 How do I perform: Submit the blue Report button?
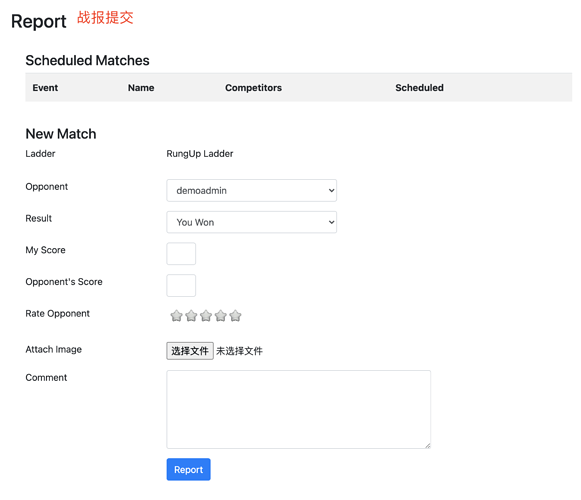tap(189, 470)
